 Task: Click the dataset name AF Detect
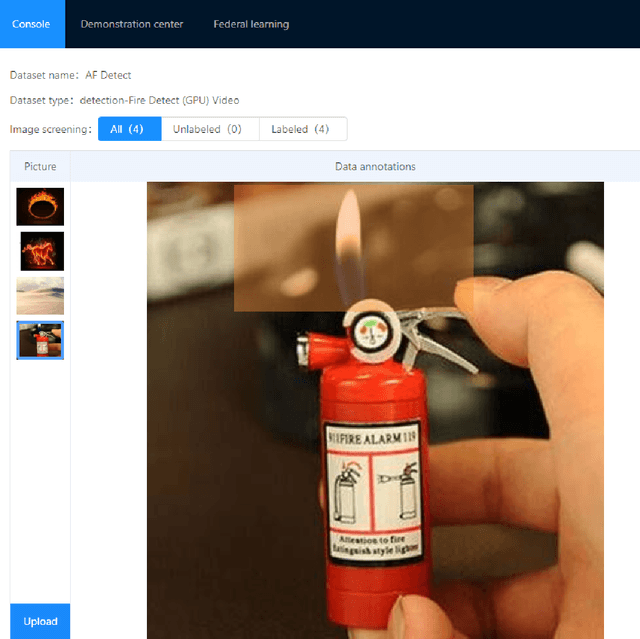[x=108, y=75]
